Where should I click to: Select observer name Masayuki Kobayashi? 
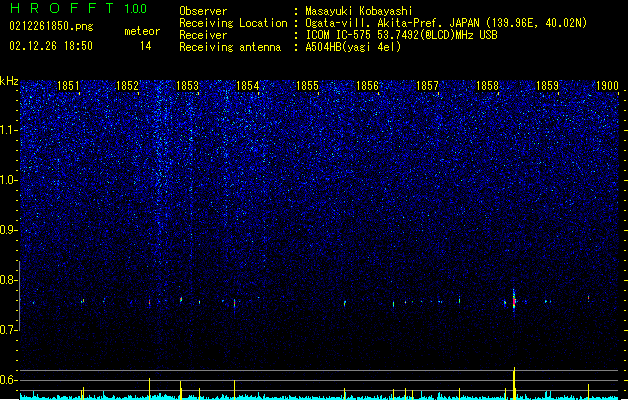pyautogui.click(x=359, y=11)
